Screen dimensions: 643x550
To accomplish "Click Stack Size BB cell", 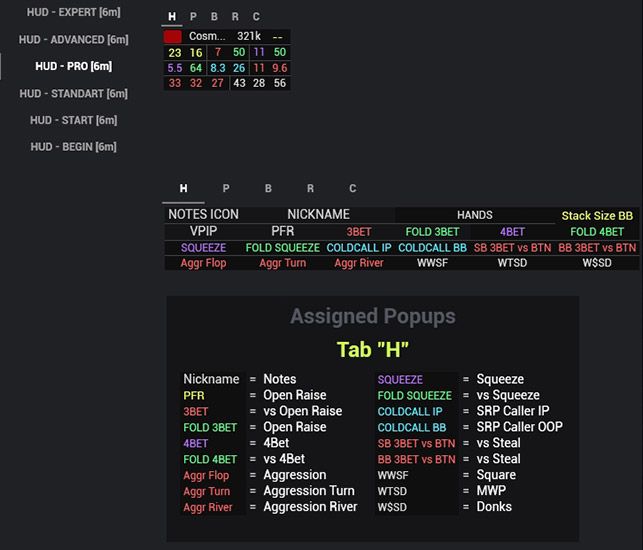I will [597, 216].
